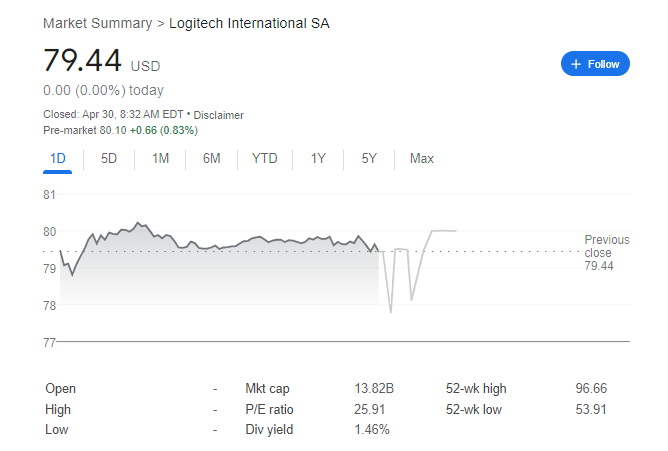The width and height of the screenshot is (668, 451).
Task: Click the plus icon on Follow
Action: [576, 64]
